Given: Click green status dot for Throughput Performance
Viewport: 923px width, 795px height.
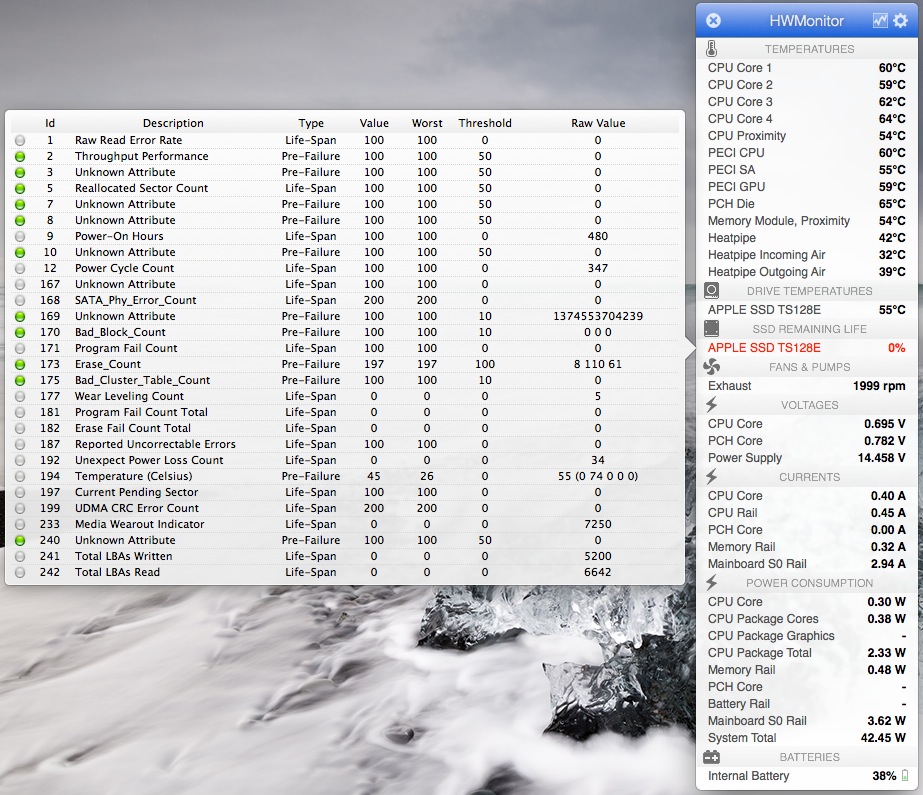Looking at the screenshot, I should point(20,157).
